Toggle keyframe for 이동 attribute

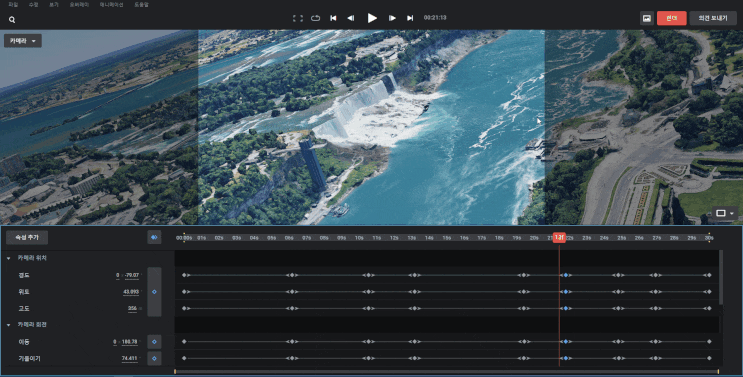tap(154, 341)
